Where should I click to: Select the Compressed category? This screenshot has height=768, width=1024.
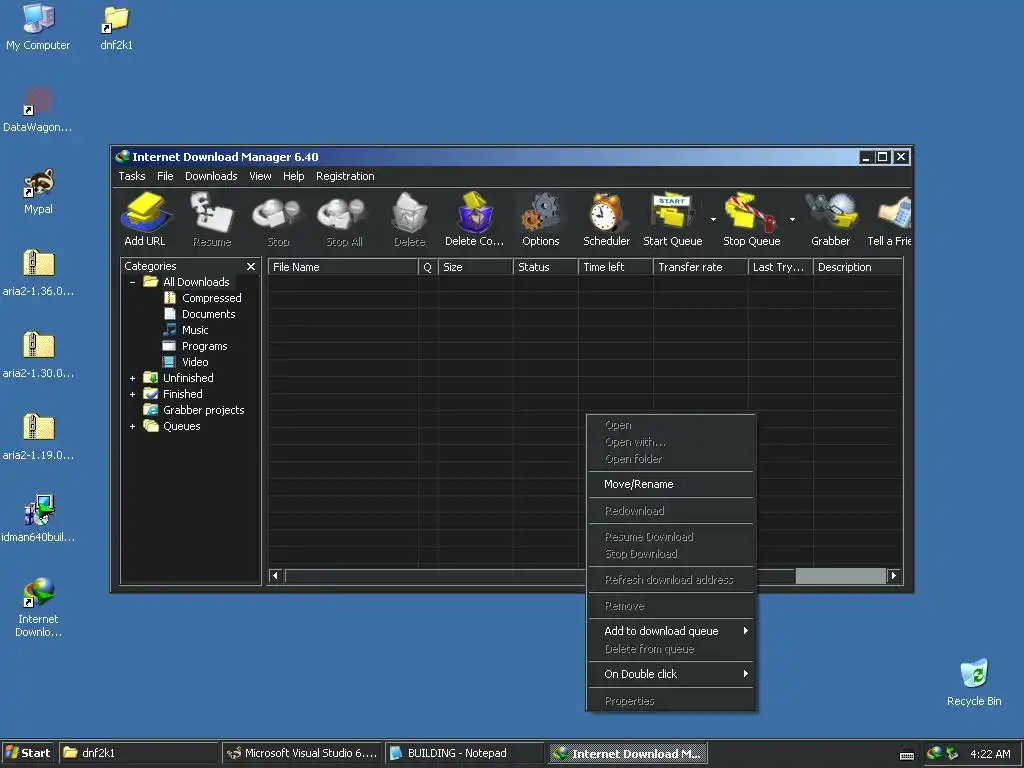click(212, 298)
